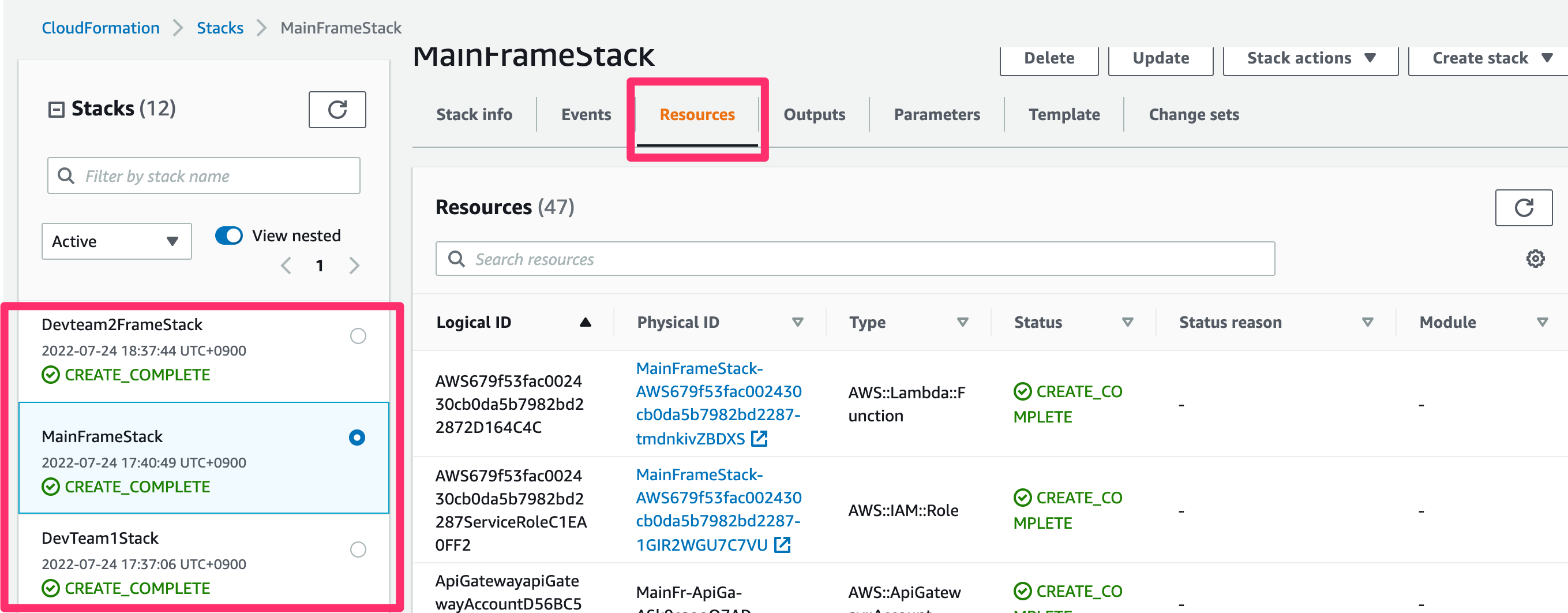
Task: Go to previous stacks page
Action: click(x=286, y=266)
